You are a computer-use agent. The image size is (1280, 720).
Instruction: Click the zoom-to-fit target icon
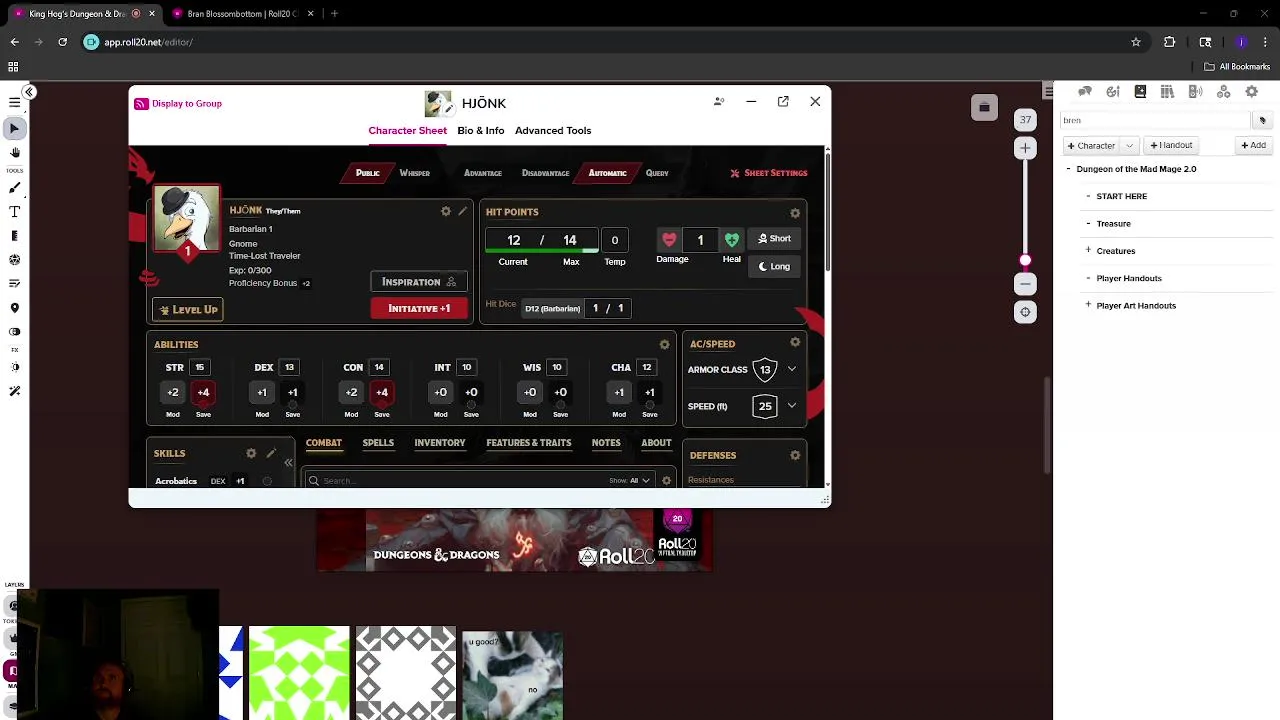tap(1025, 312)
